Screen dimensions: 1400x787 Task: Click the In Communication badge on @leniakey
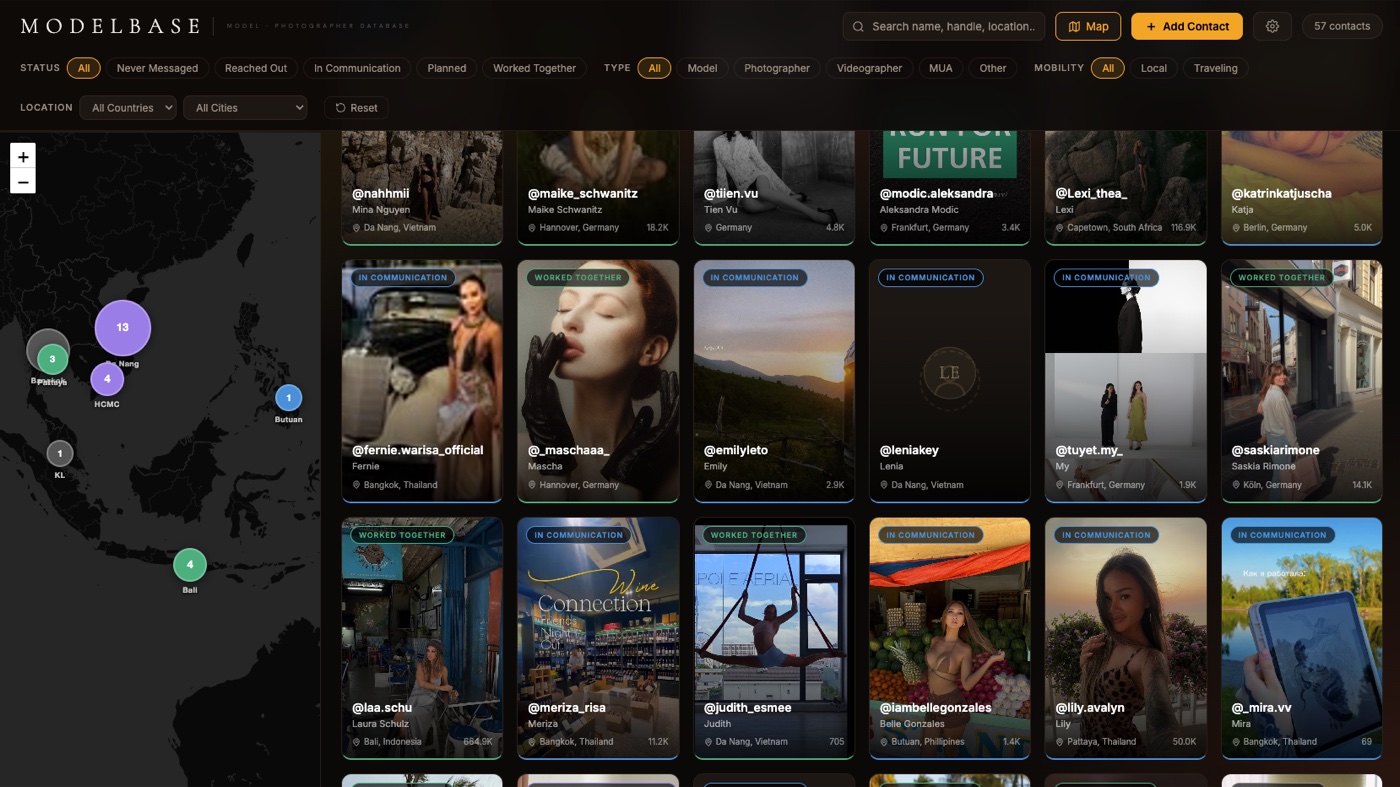(931, 278)
